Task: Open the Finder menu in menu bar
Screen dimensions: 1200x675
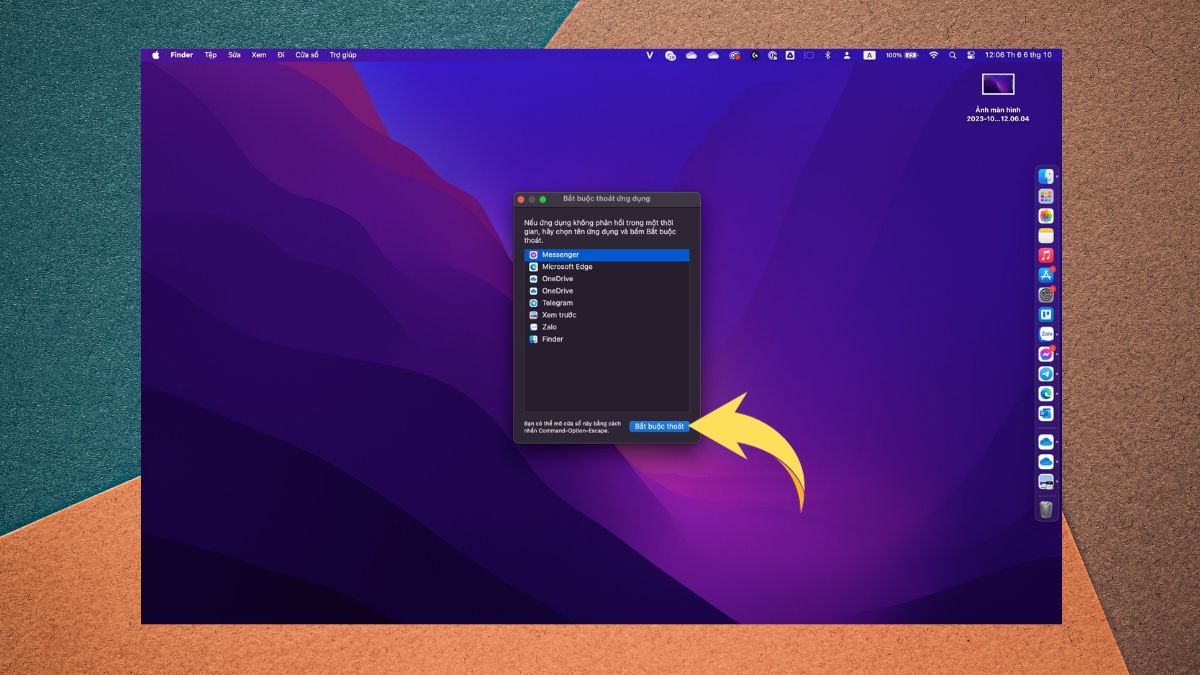Action: [181, 55]
